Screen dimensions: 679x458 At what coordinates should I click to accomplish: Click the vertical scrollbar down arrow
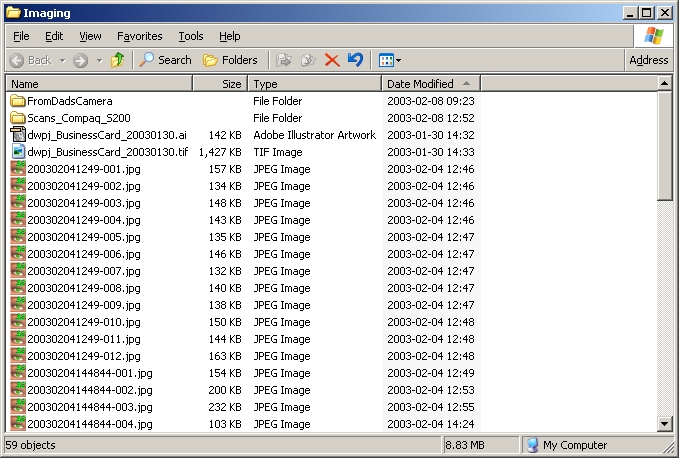point(665,424)
